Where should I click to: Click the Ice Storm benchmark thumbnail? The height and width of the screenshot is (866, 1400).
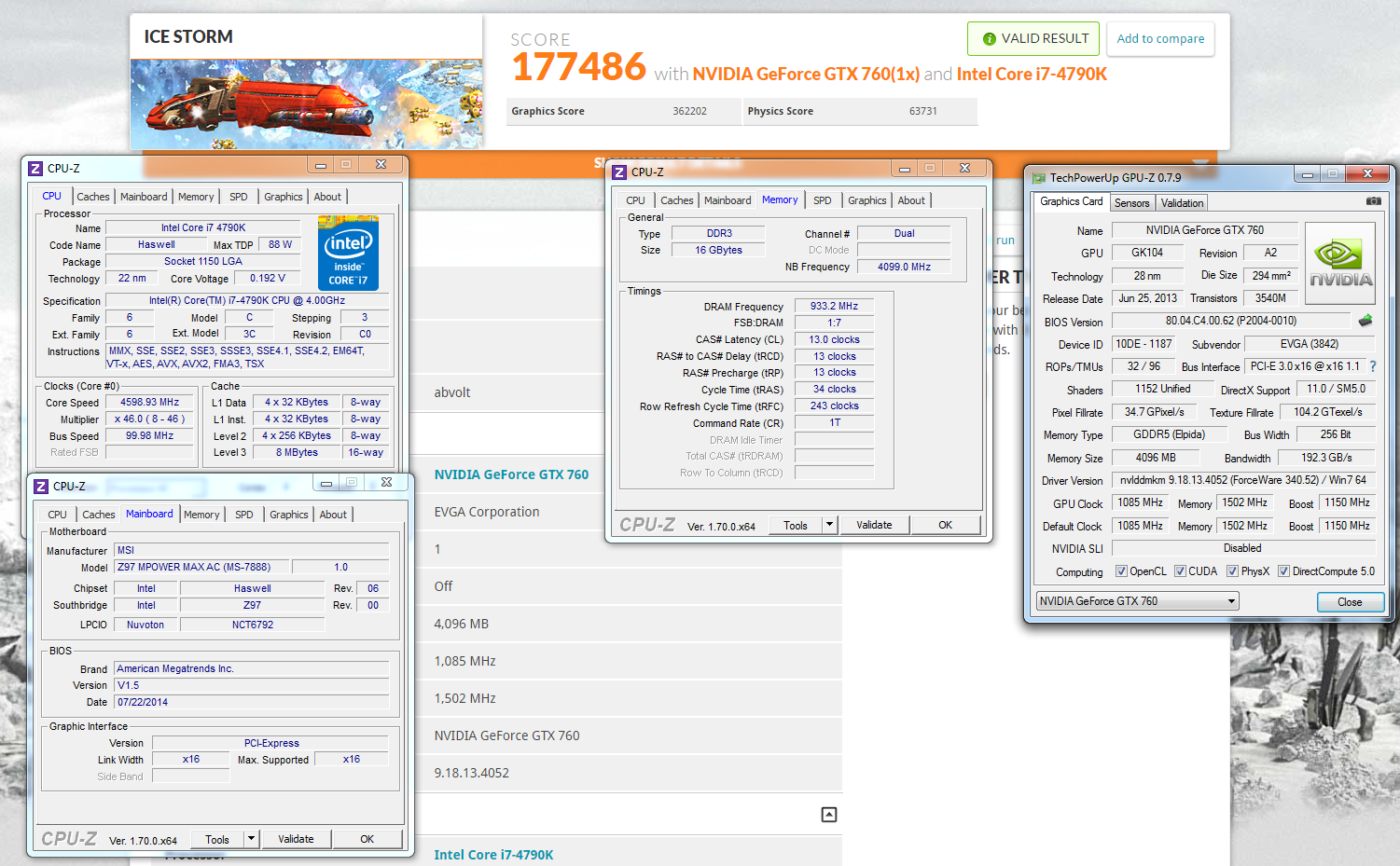(306, 103)
